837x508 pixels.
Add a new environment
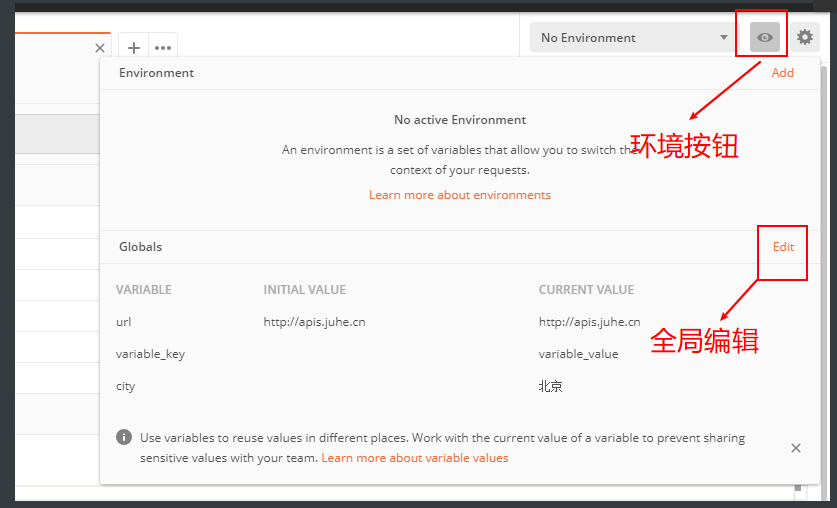[783, 73]
